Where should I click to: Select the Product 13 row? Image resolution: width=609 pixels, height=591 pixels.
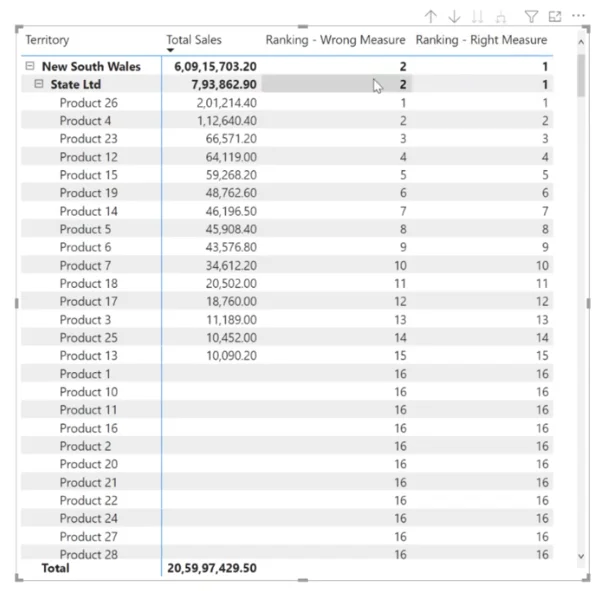click(287, 356)
